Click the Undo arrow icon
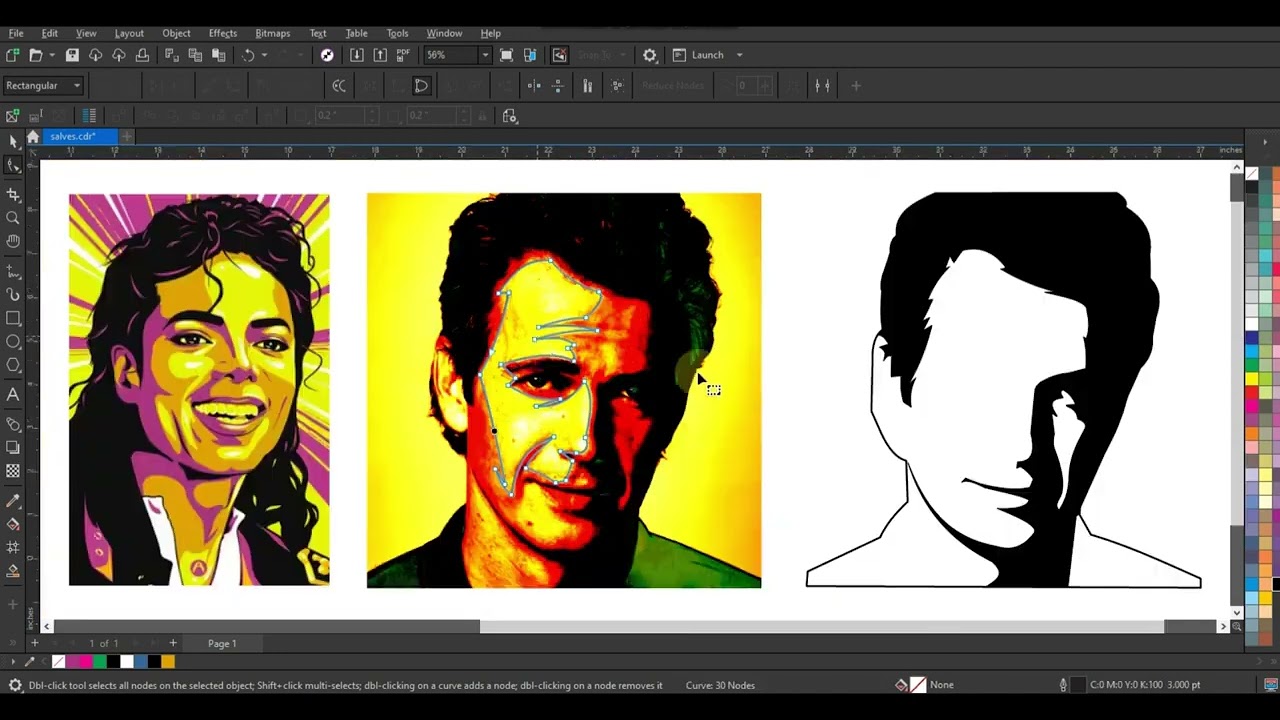1280x720 pixels. 248,55
